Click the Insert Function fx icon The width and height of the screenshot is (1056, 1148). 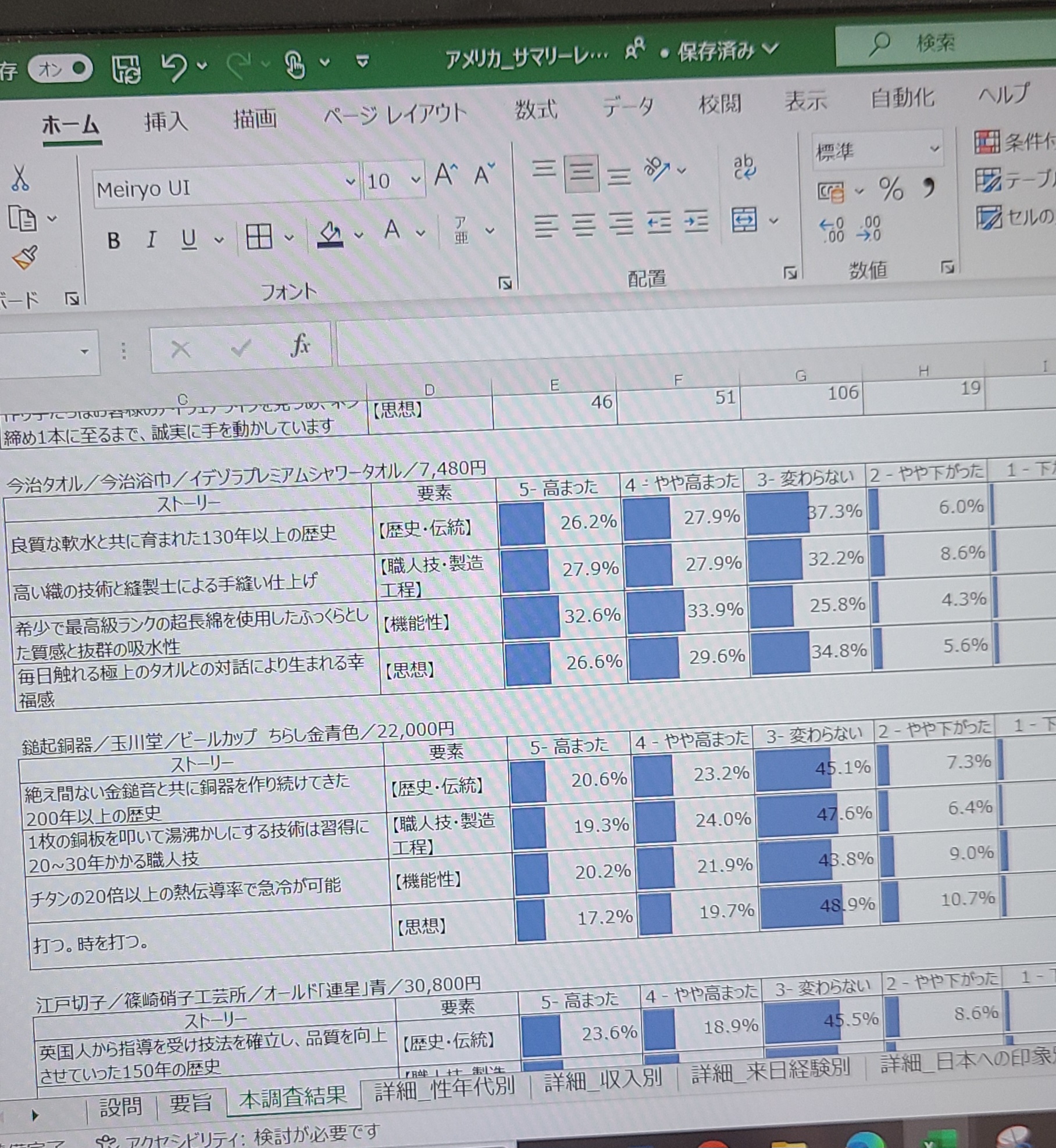300,345
